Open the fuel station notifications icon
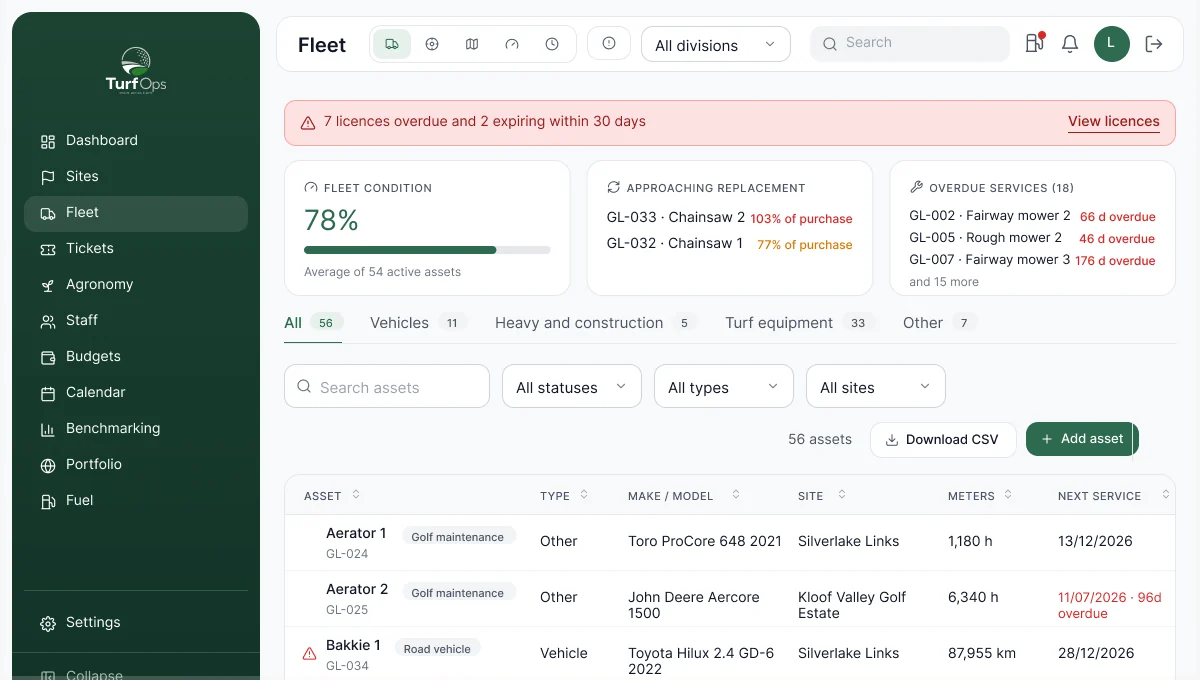1200x680 pixels. (x=1034, y=43)
